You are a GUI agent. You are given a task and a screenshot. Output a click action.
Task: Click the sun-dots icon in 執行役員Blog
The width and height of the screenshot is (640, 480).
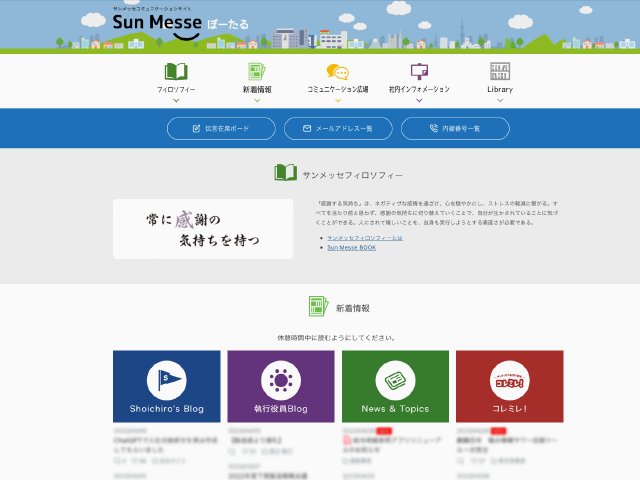point(281,380)
